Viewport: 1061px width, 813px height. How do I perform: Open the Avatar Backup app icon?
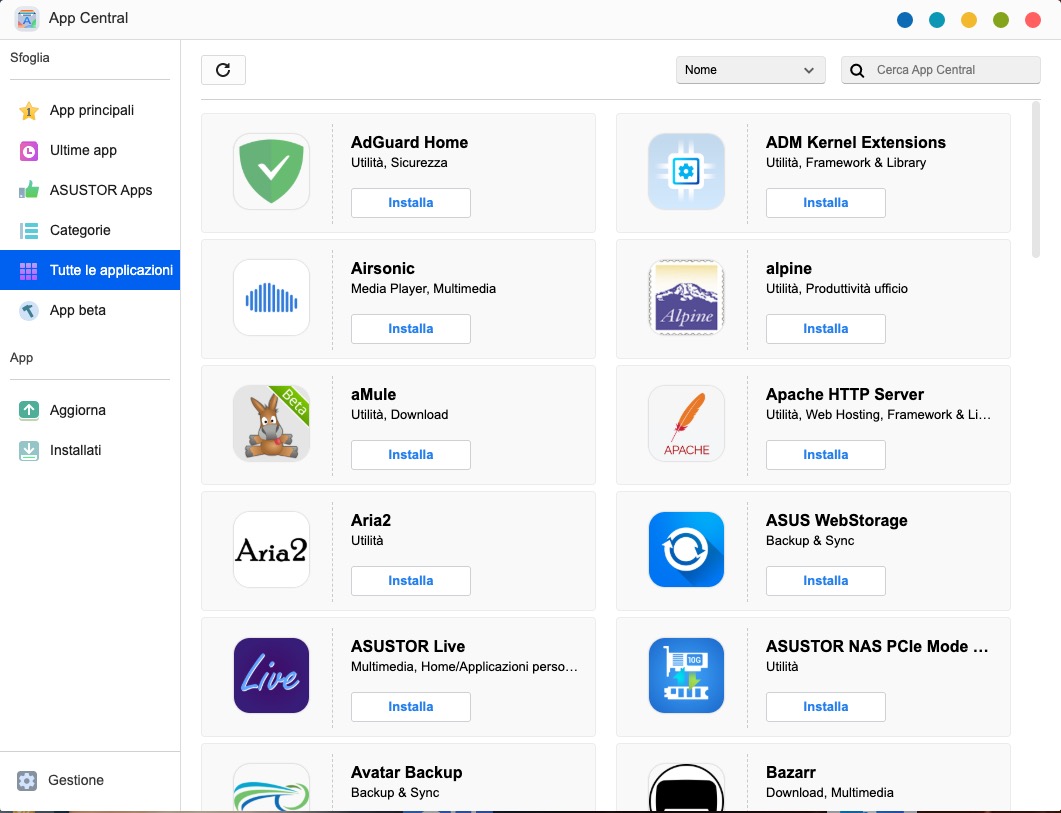pyautogui.click(x=271, y=787)
